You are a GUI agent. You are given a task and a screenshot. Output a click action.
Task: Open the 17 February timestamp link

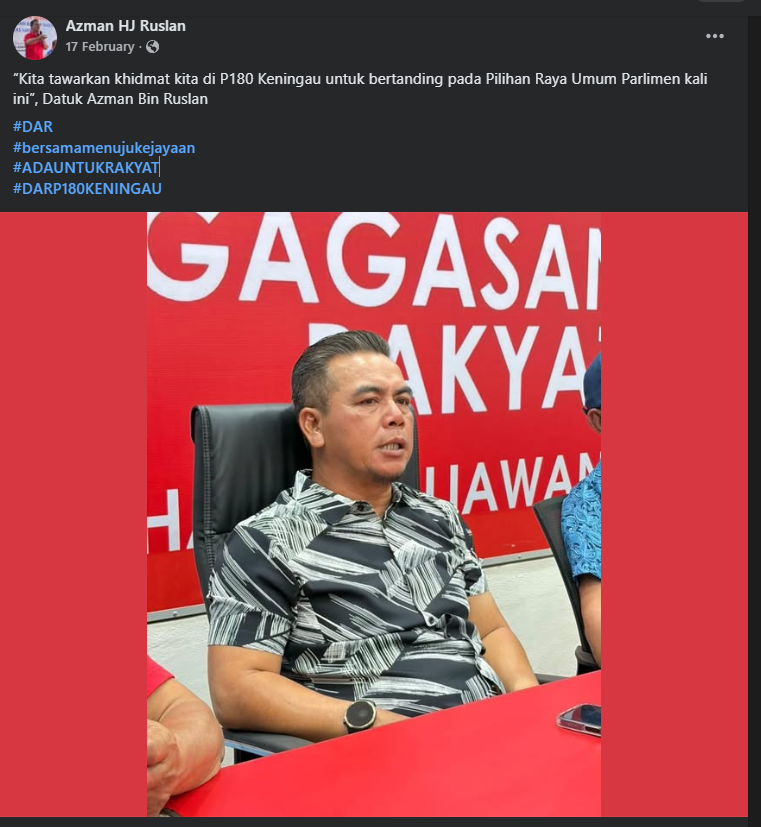pyautogui.click(x=100, y=47)
